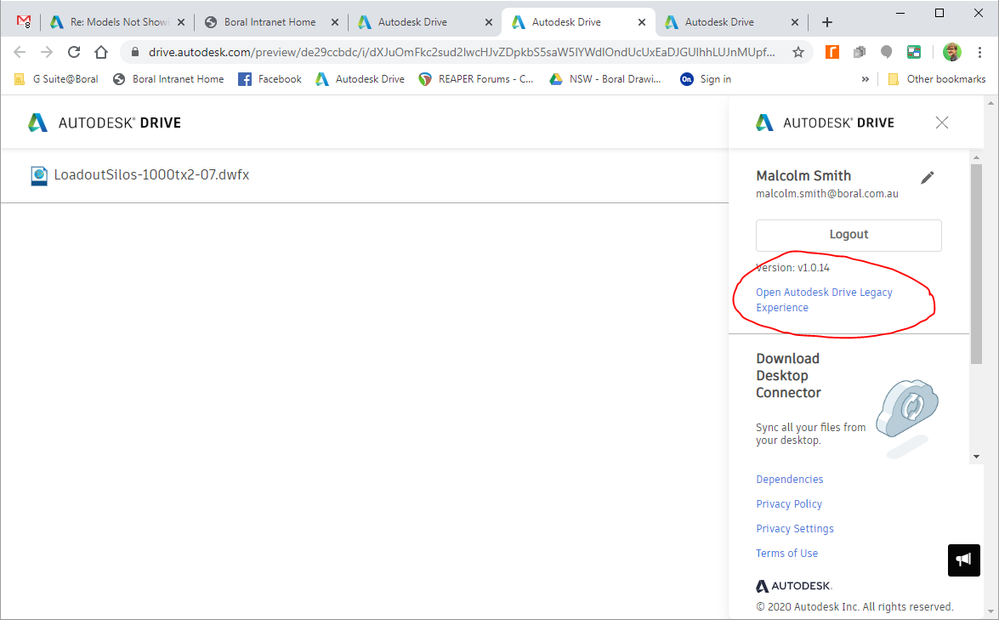Click the gray speech bubble extension icon

(886, 52)
